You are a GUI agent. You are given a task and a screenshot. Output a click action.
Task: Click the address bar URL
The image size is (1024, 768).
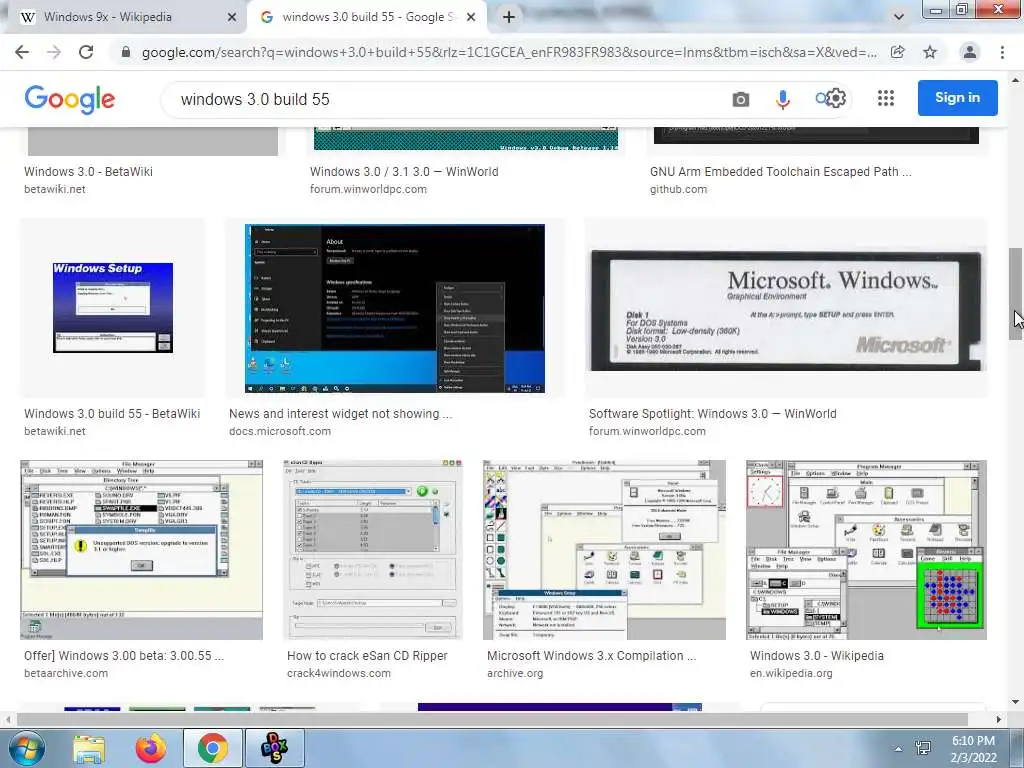[x=509, y=52]
